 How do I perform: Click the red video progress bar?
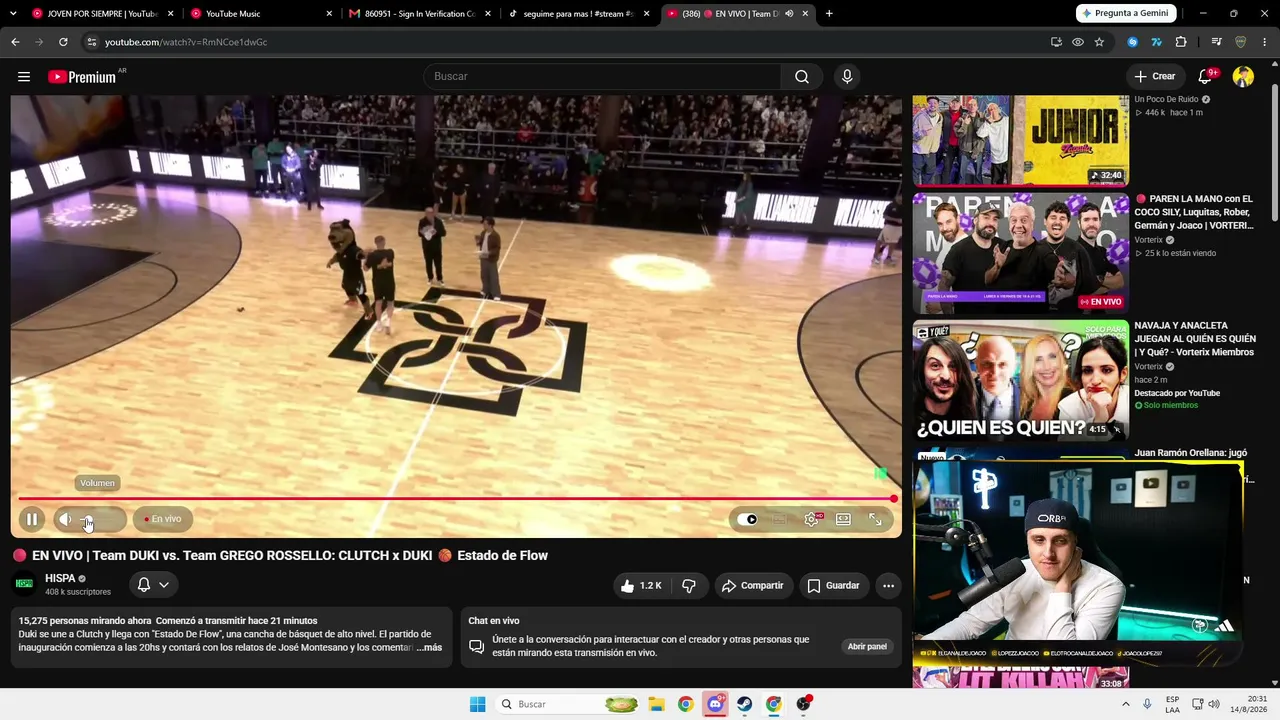[456, 498]
